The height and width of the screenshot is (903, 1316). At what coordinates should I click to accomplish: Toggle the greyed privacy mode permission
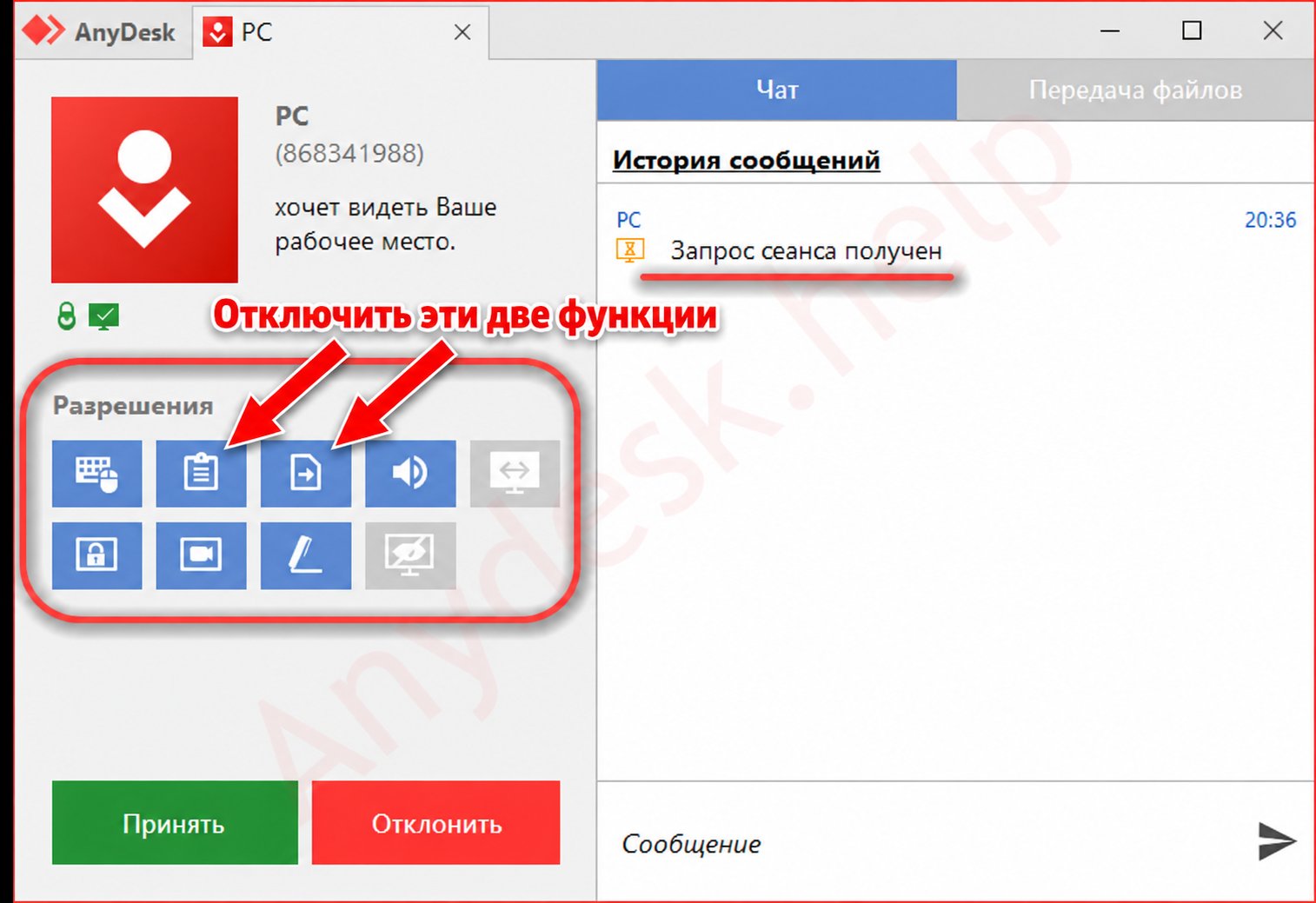click(410, 555)
